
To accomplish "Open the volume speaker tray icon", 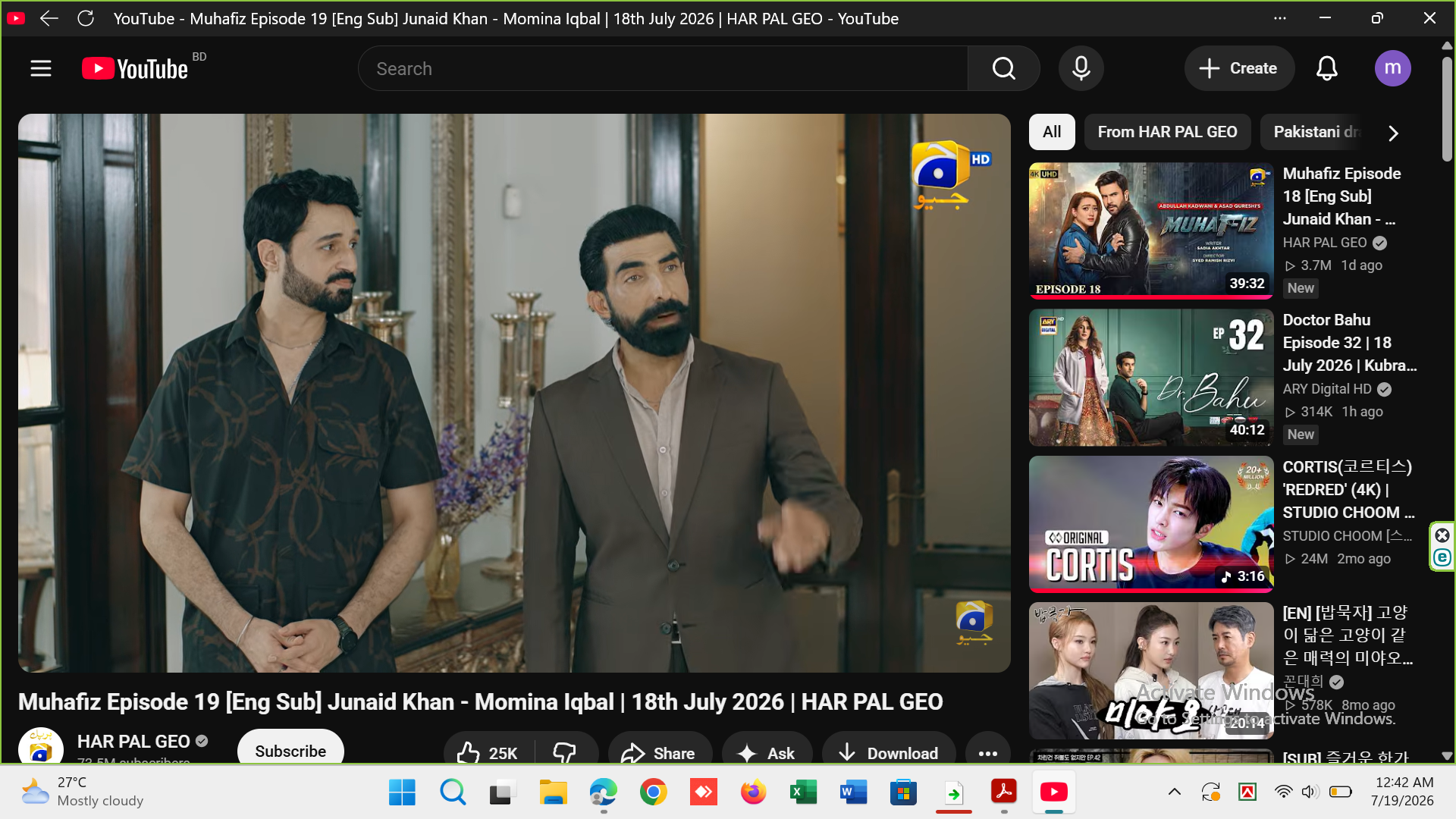I will click(x=1310, y=792).
